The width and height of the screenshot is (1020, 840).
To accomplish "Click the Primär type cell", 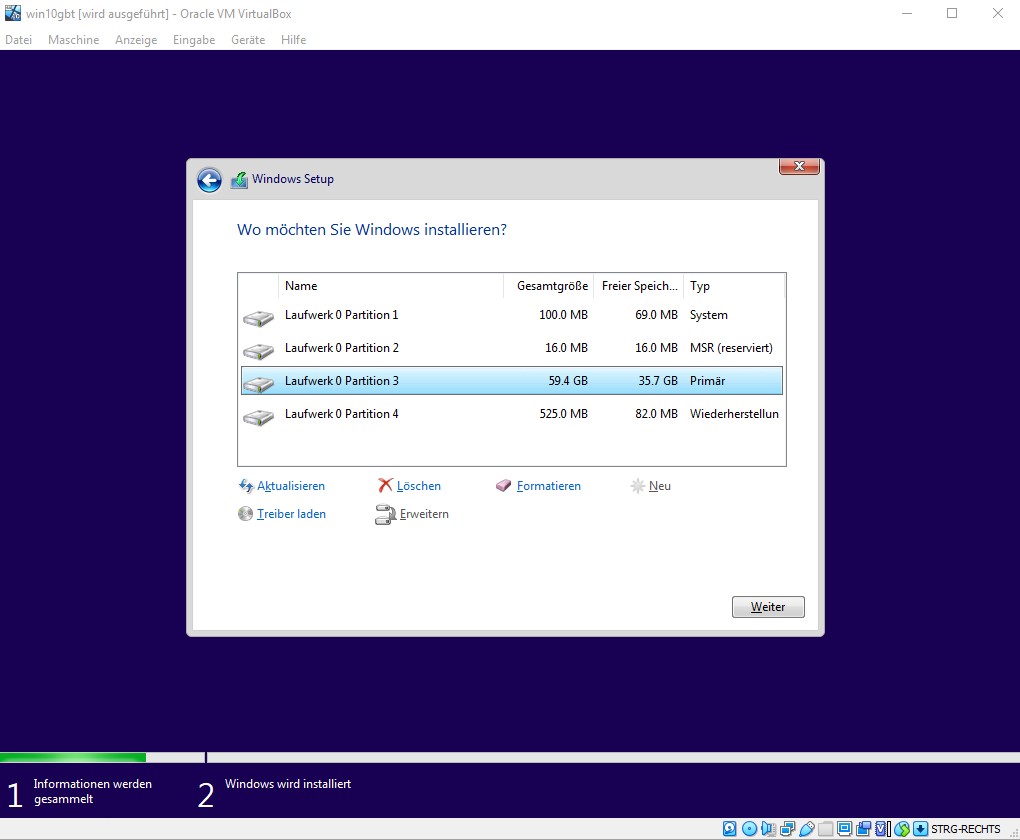I will click(707, 381).
